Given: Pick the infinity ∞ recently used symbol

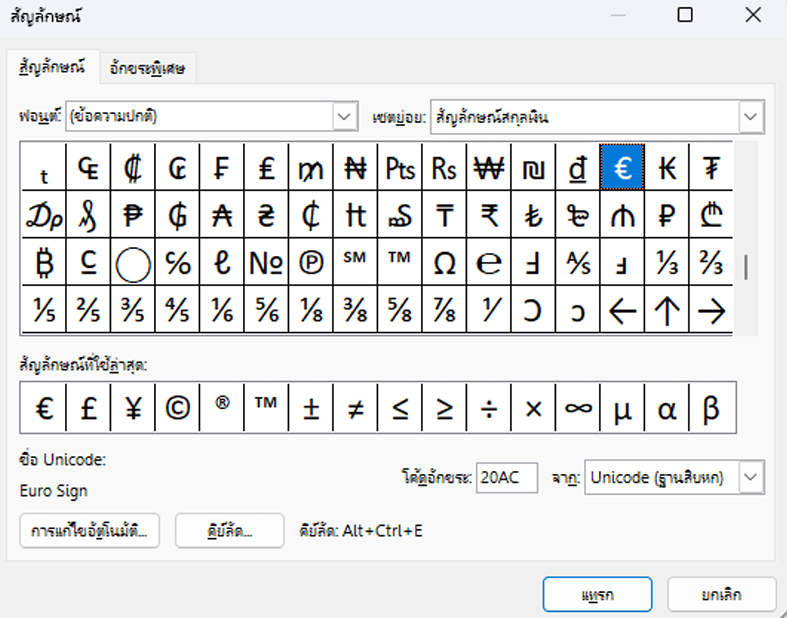Looking at the screenshot, I should pyautogui.click(x=578, y=408).
